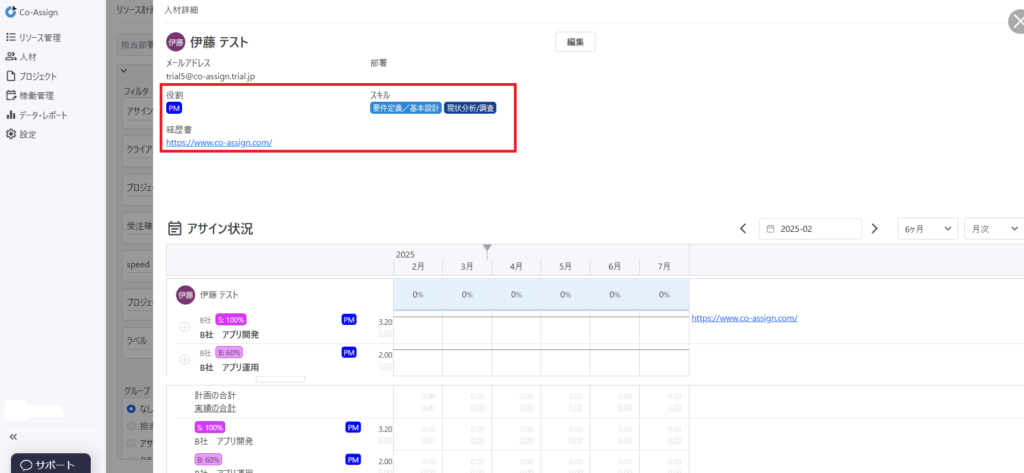Collapse the sidebar with double chevron
Screen dimensions: 1024x473
[13, 436]
